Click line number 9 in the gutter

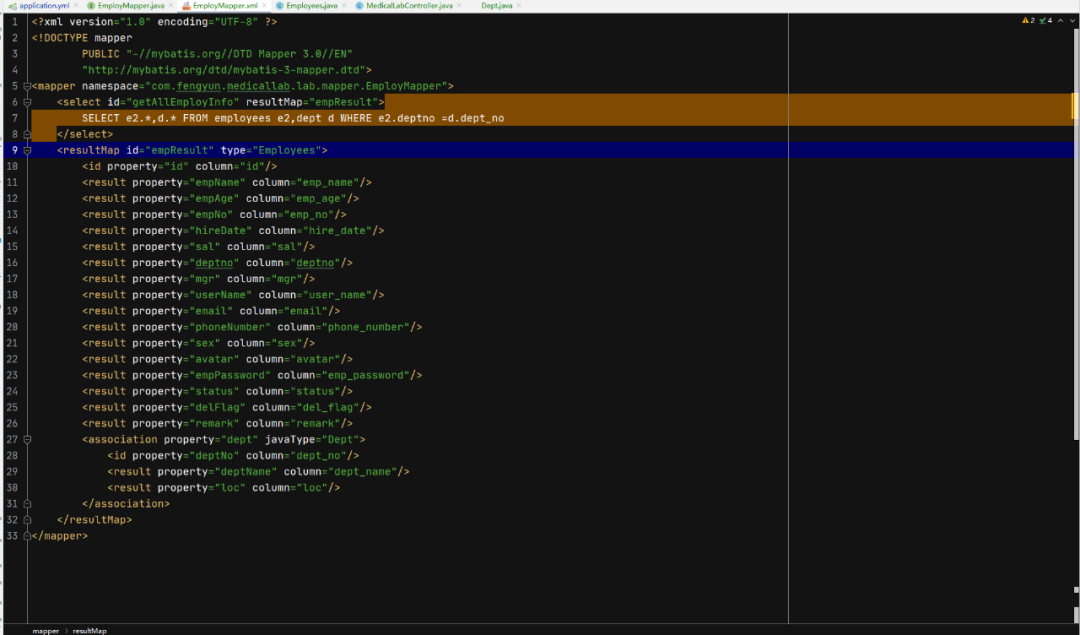14,150
